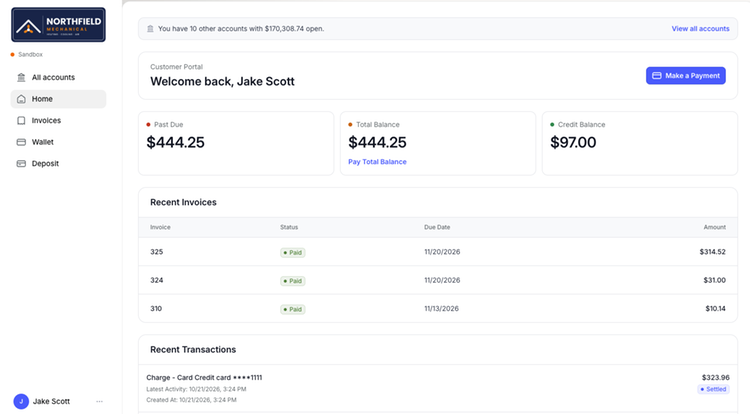
Task: Click the Paid badge for invoice 310
Action: point(293,309)
